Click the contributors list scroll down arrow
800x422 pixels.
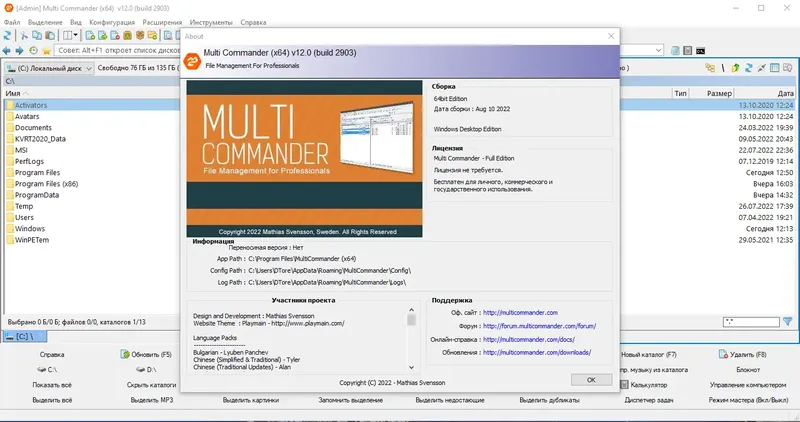[411, 367]
